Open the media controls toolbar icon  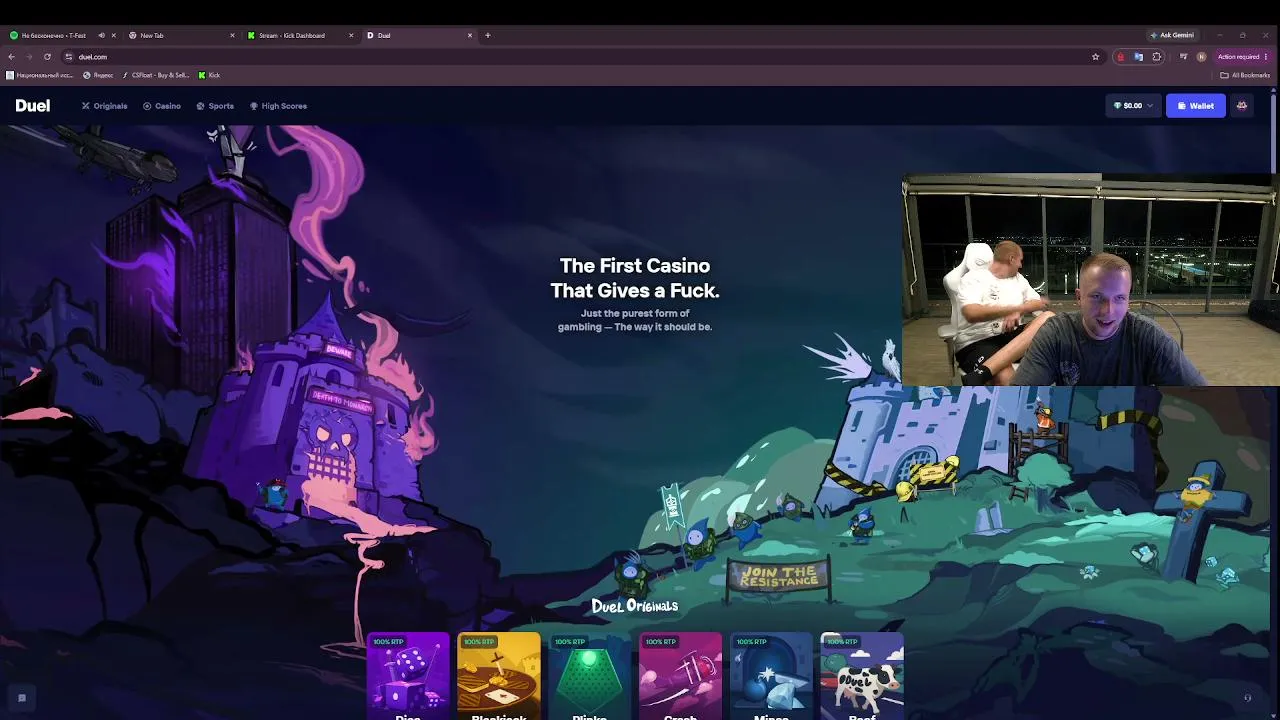point(1183,57)
